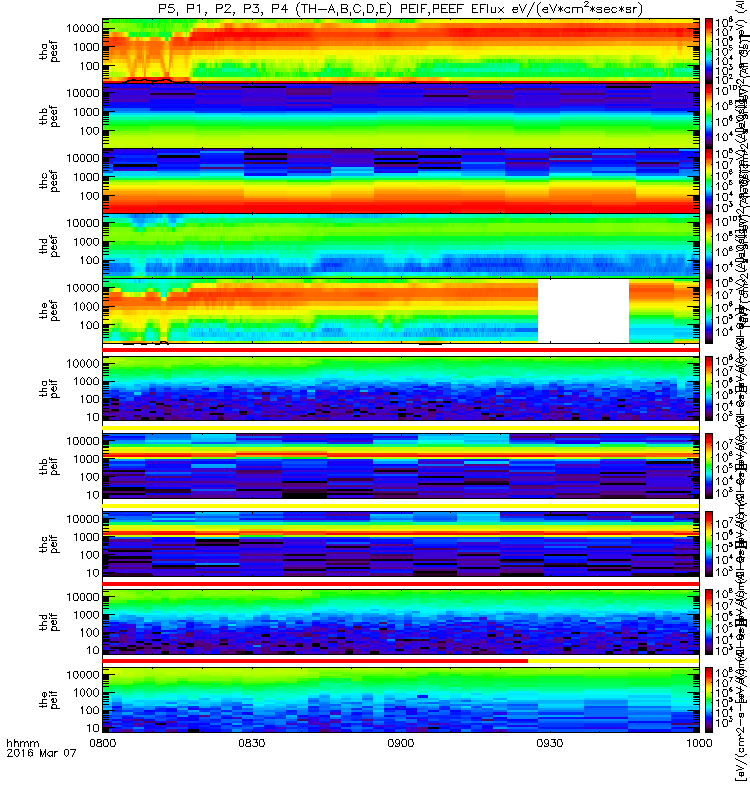750x800 pixels.
Task: Click the 0800 time axis label
Action: (x=103, y=743)
